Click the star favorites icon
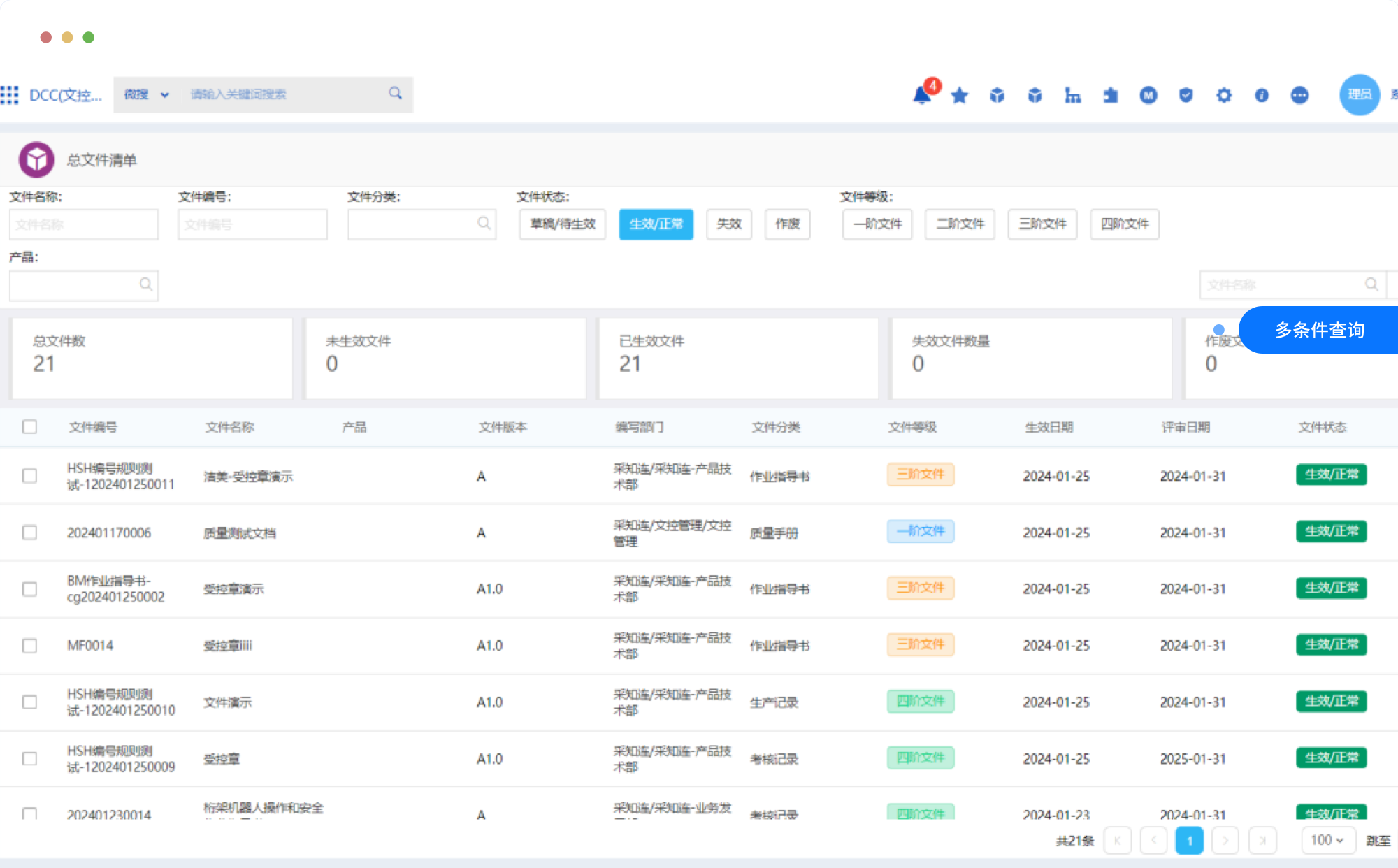Viewport: 1398px width, 868px height. 960,95
